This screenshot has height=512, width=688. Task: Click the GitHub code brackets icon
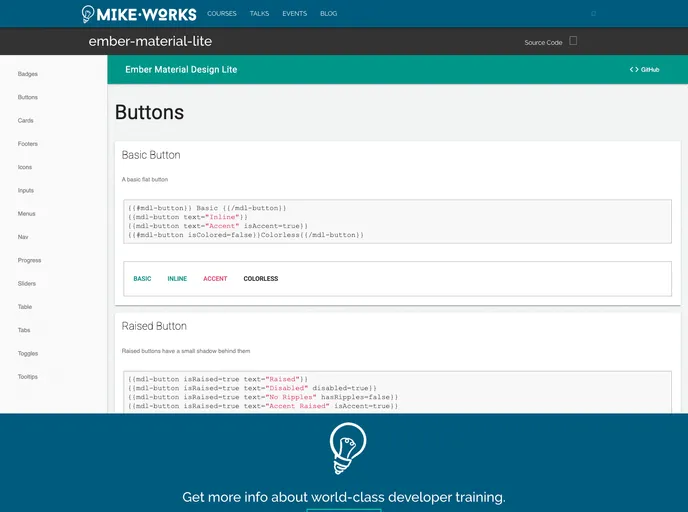(634, 70)
